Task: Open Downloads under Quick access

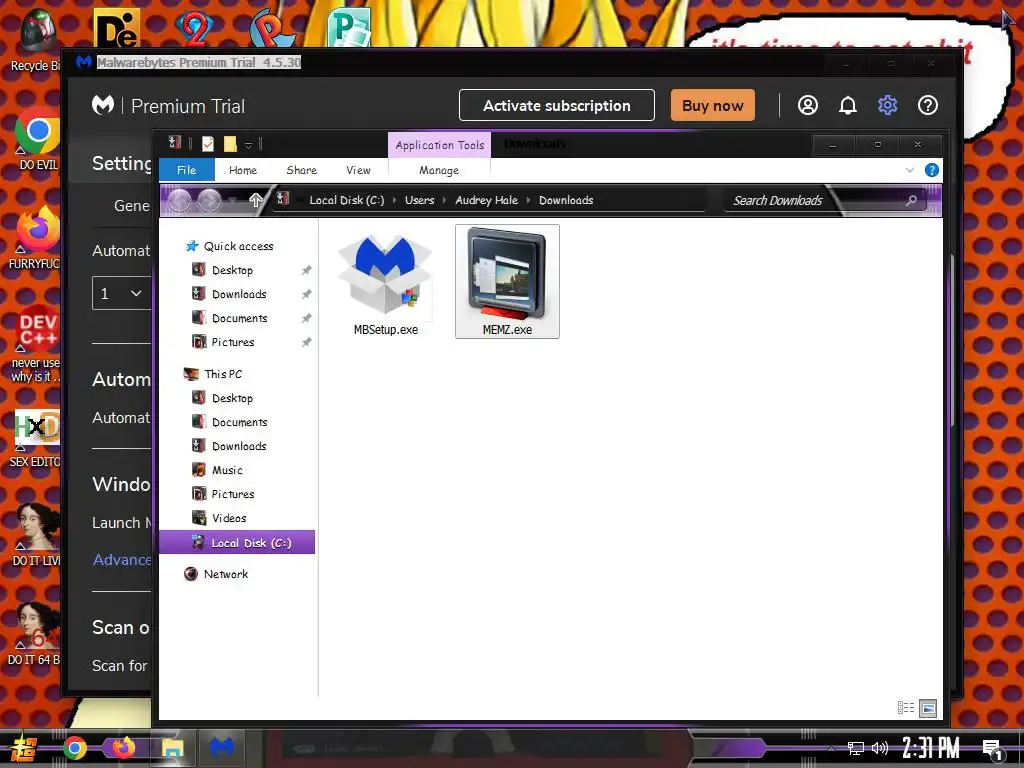Action: [239, 295]
